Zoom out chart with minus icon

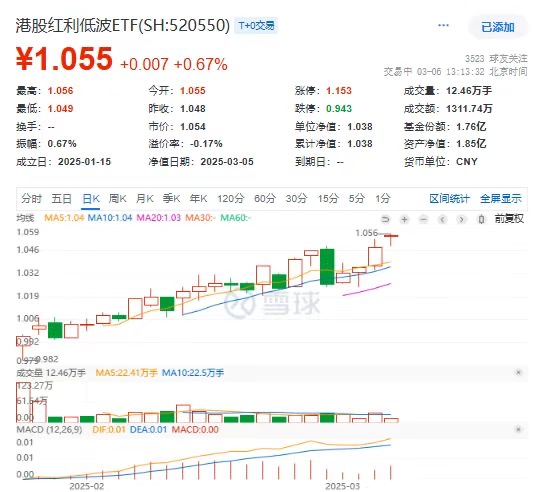tap(424, 219)
